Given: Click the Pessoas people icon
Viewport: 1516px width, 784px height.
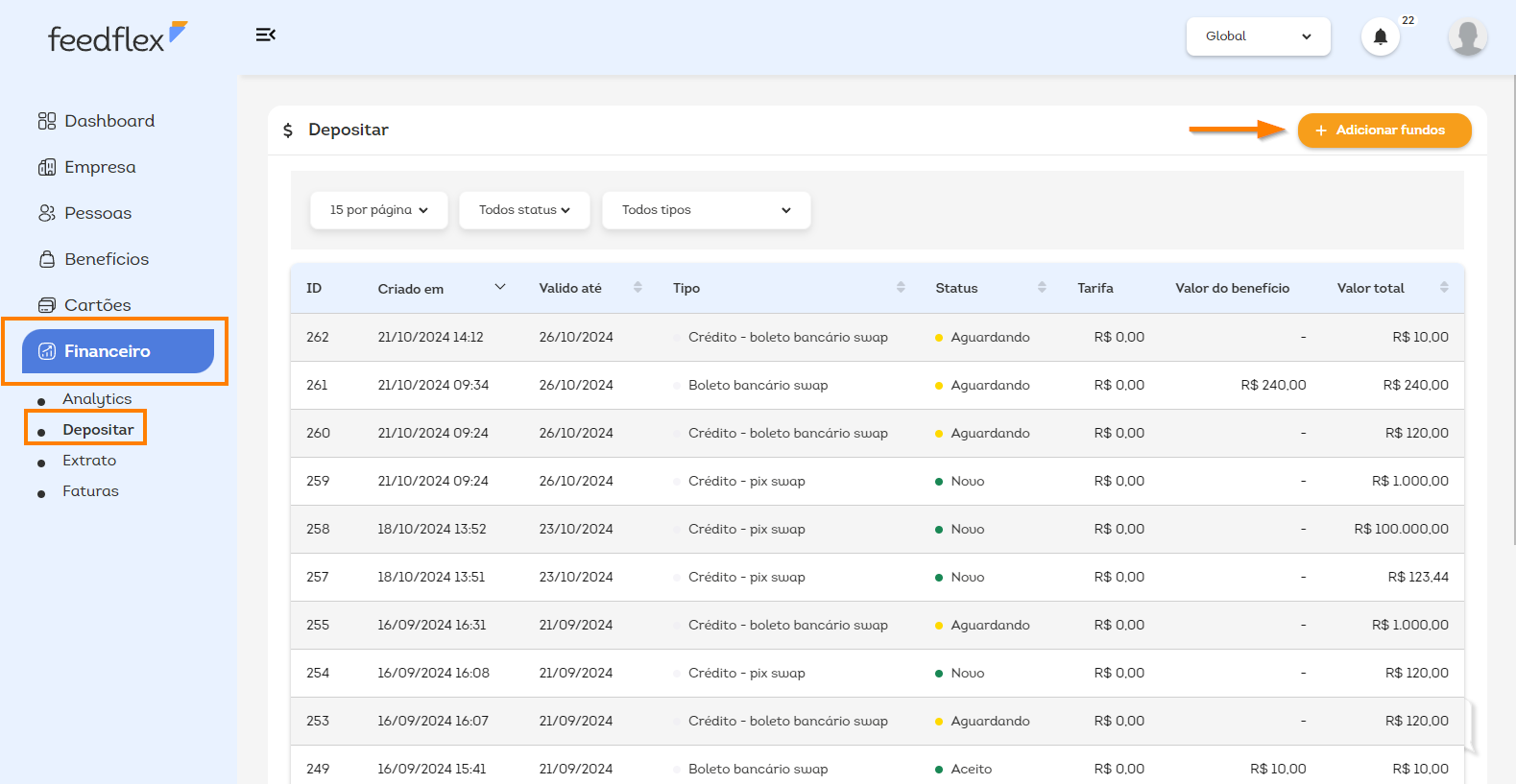Looking at the screenshot, I should point(47,213).
